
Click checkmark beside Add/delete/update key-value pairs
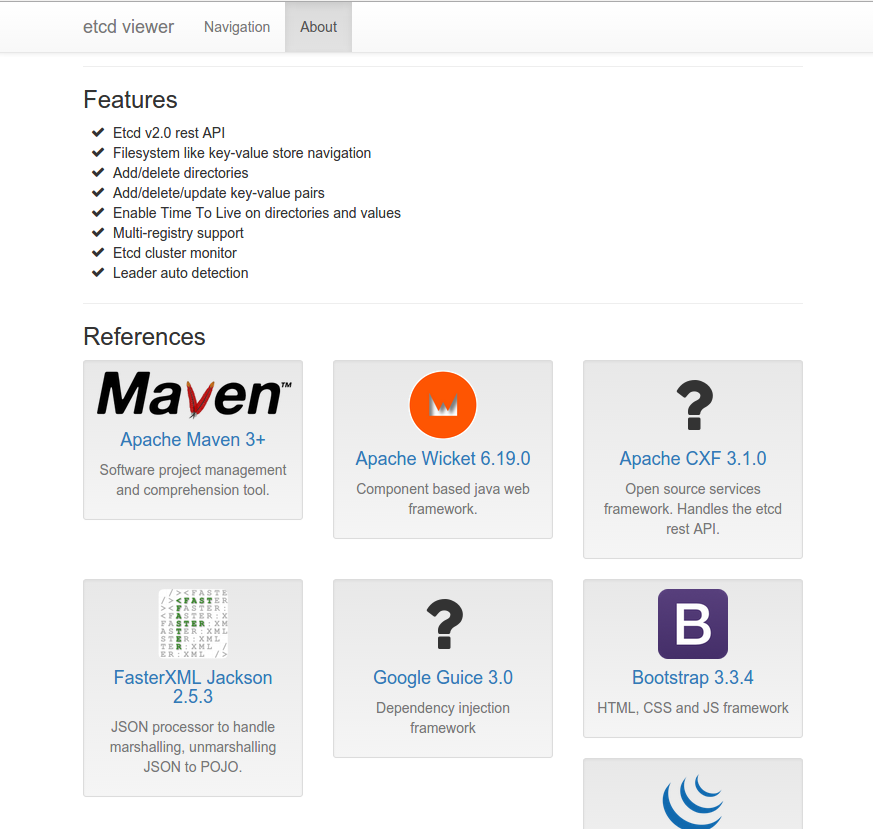[98, 193]
